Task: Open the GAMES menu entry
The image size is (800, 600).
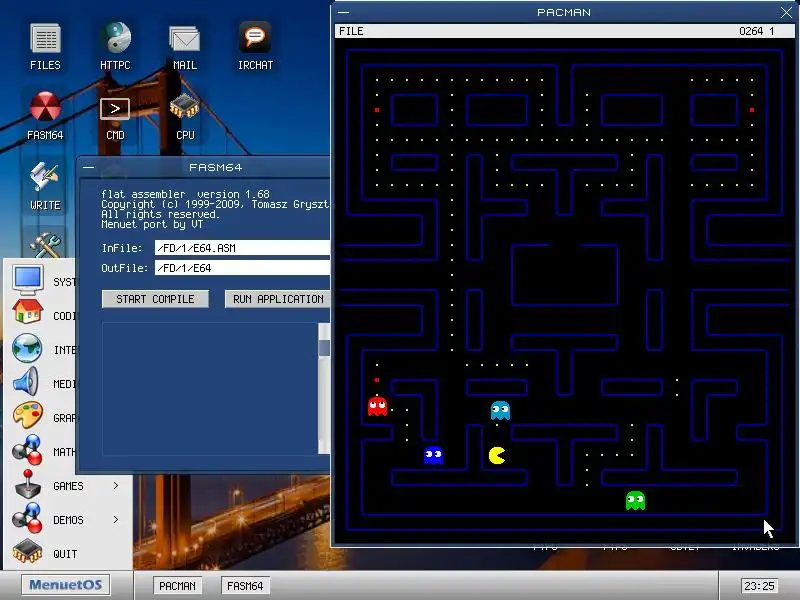Action: (68, 486)
